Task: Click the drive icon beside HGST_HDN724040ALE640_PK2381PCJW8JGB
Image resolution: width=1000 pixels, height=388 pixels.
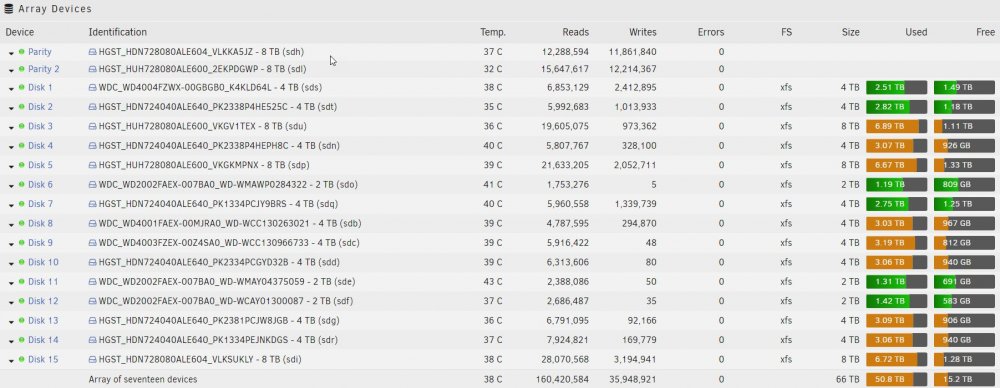Action: 92,320
